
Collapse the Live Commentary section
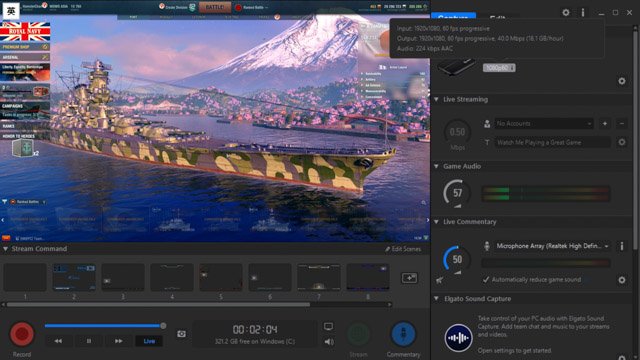(x=436, y=222)
